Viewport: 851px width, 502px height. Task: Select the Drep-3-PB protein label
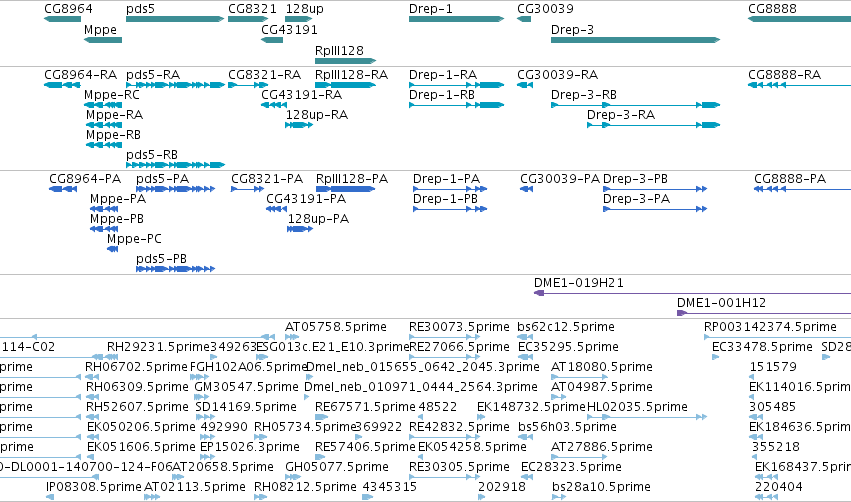pyautogui.click(x=635, y=179)
